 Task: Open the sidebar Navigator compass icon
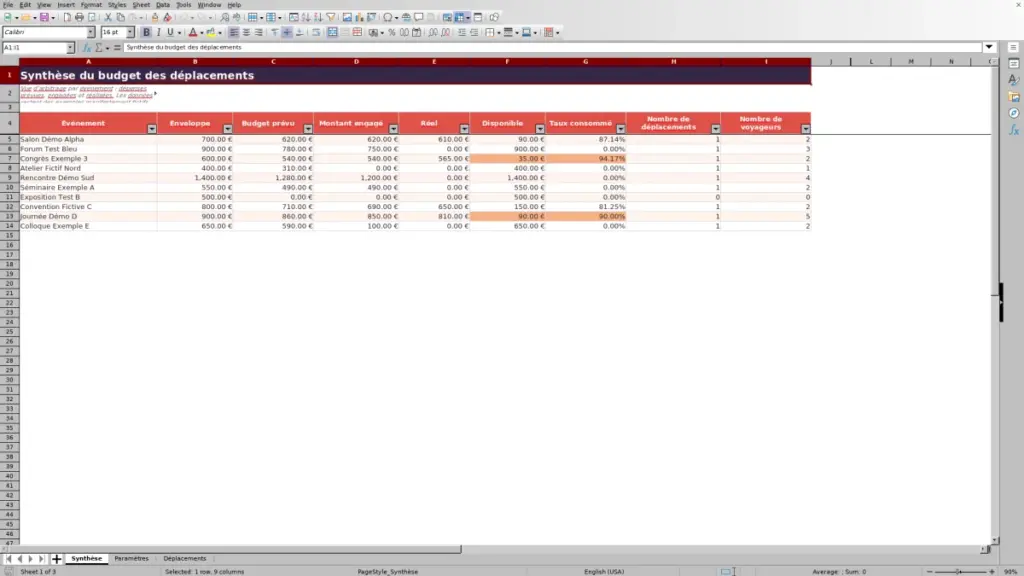(x=1014, y=113)
